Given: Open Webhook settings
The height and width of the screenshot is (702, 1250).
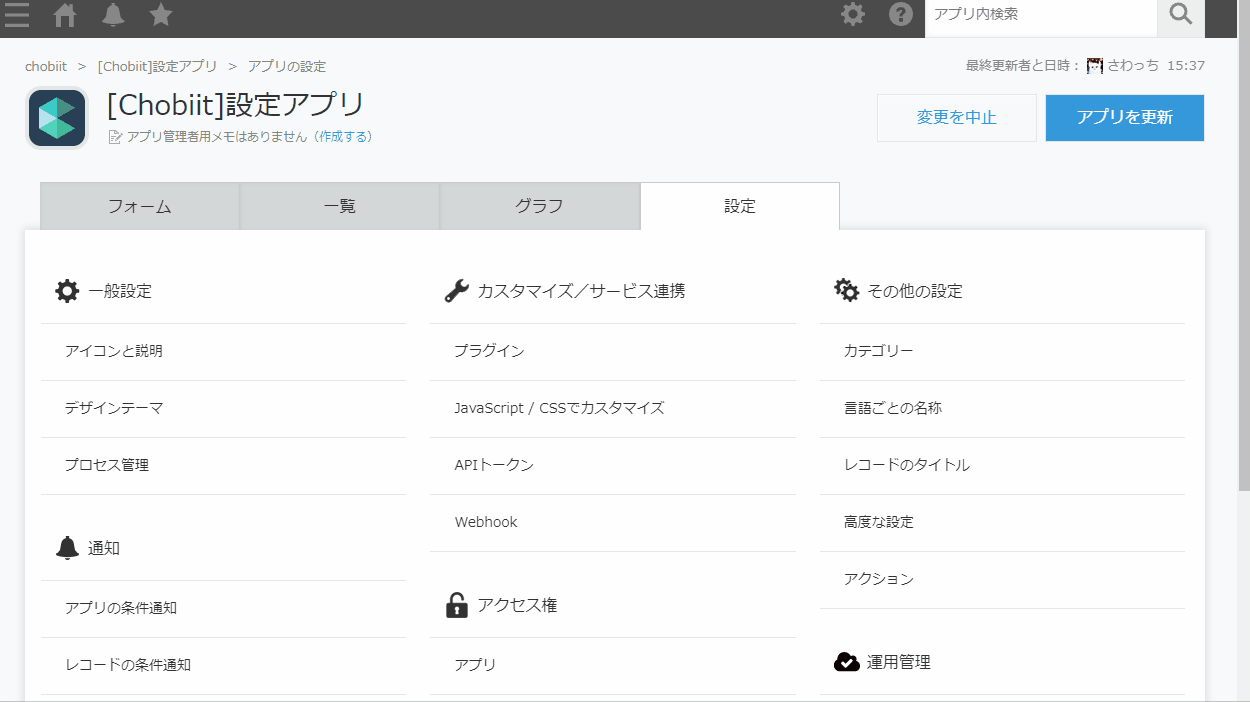Looking at the screenshot, I should click(613, 522).
